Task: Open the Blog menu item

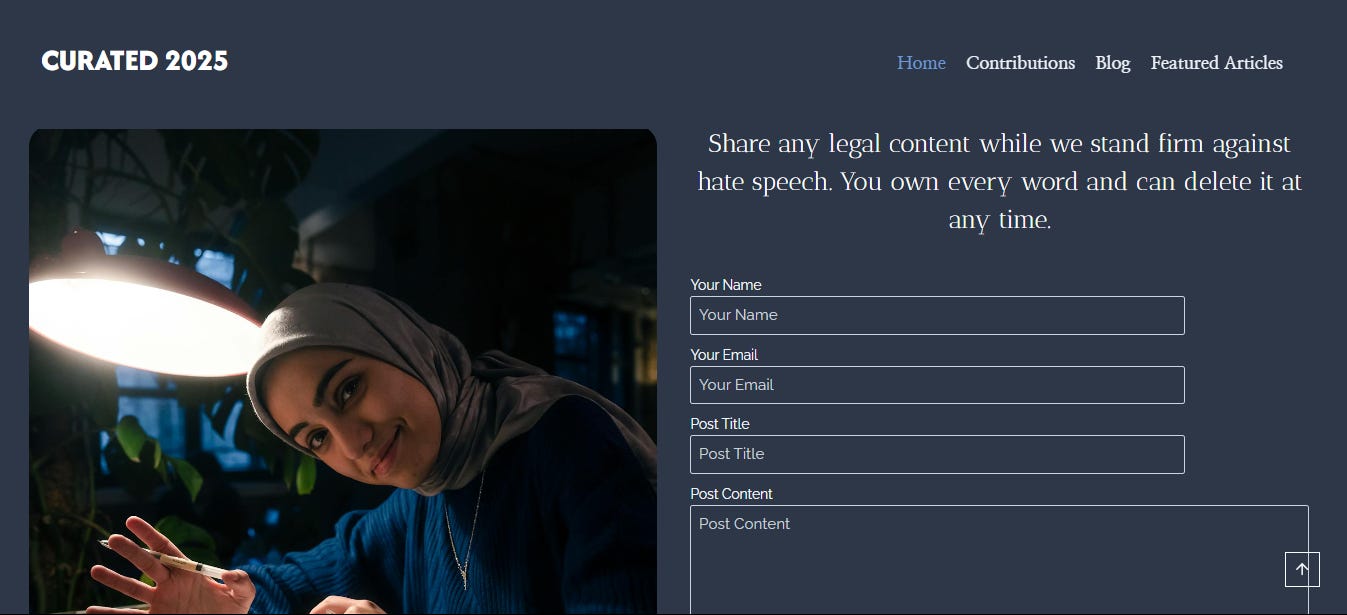Action: [x=1112, y=63]
